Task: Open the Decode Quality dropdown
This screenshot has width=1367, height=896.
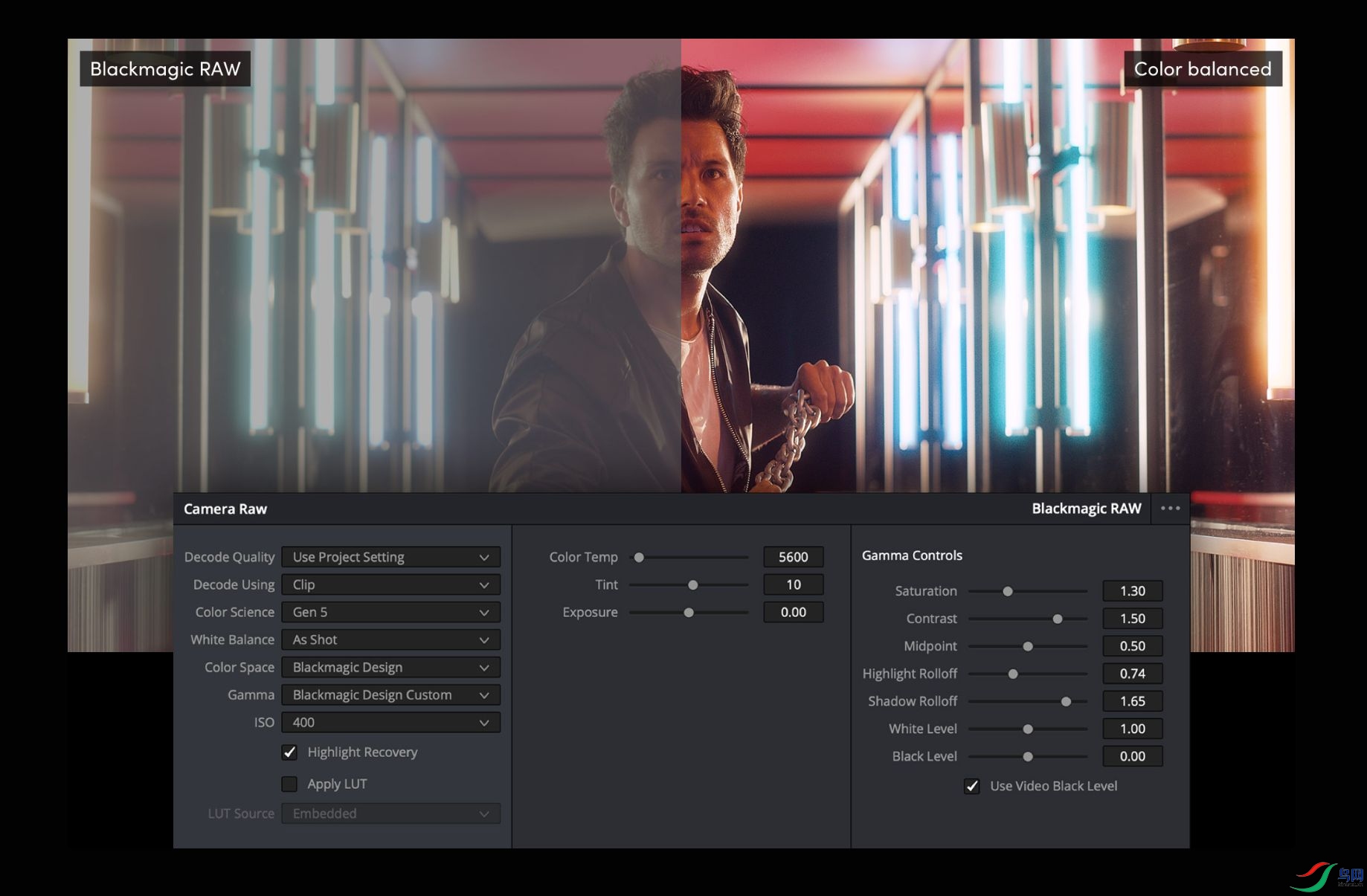Action: pos(390,557)
